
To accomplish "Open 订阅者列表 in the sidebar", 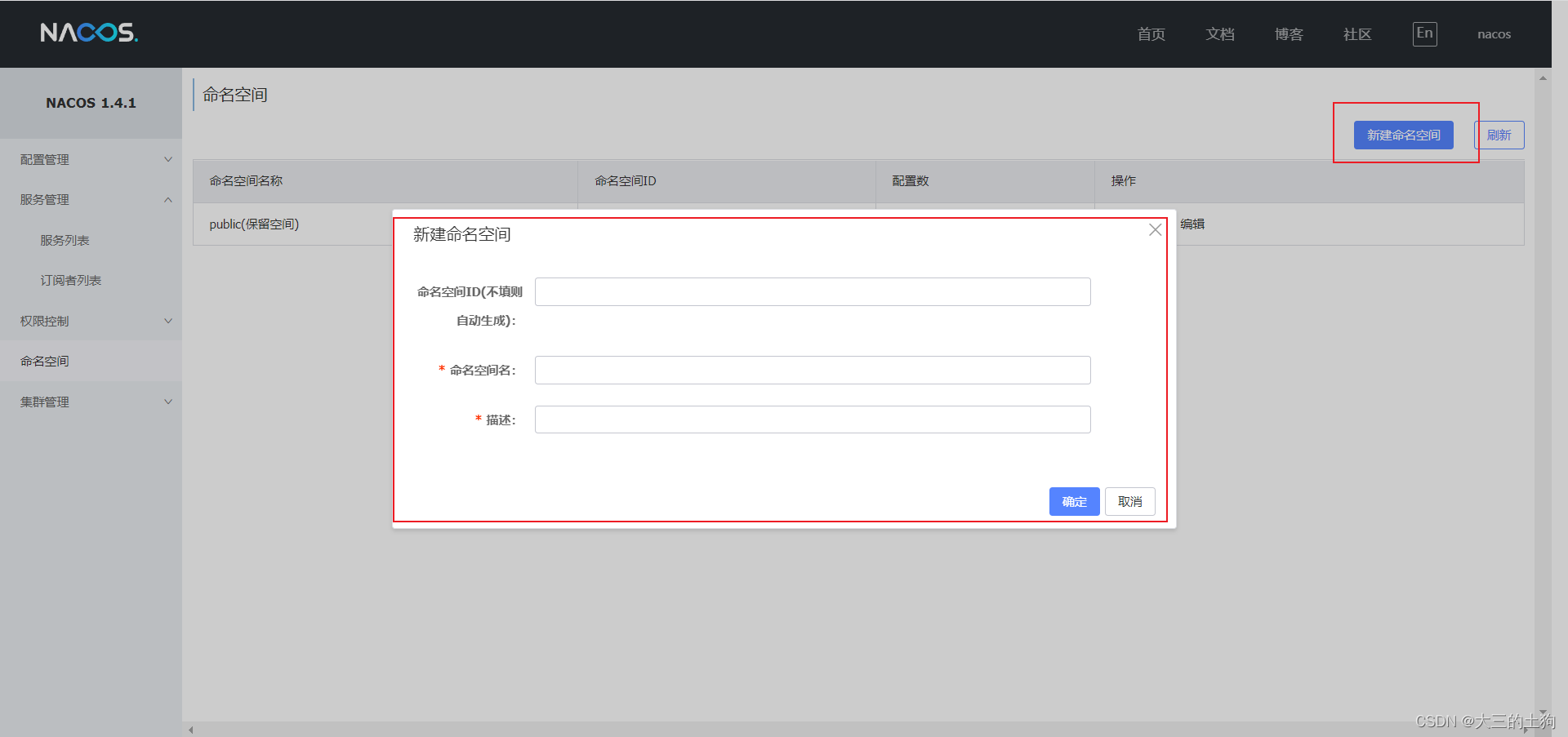I will [x=71, y=280].
